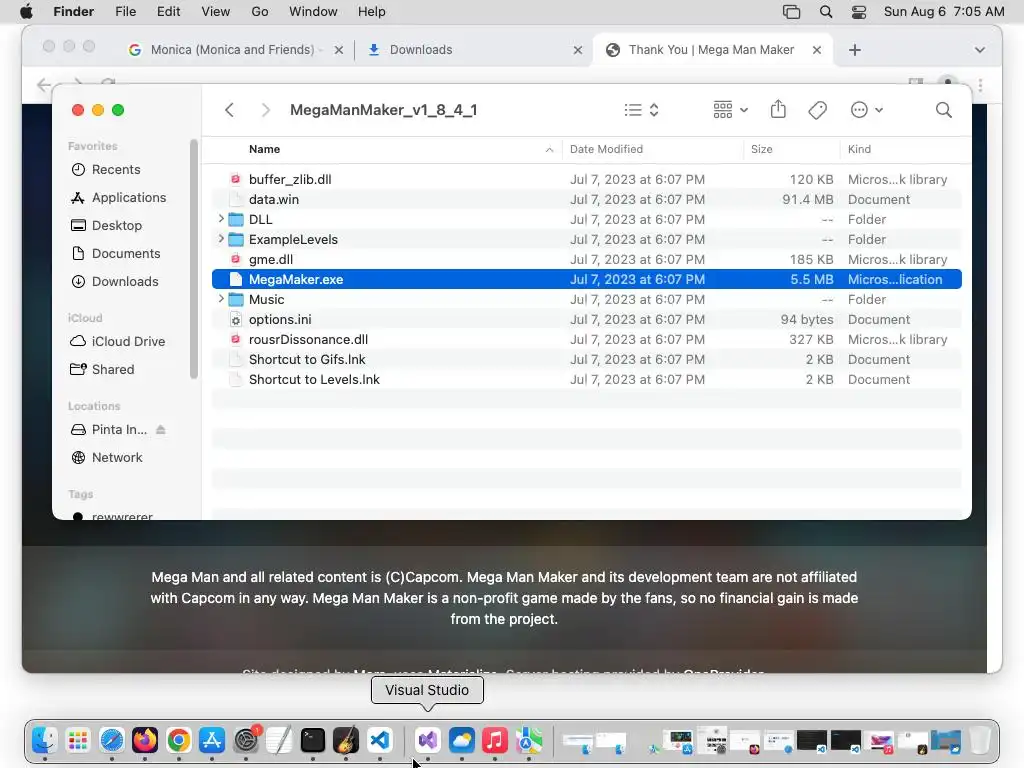Image resolution: width=1024 pixels, height=768 pixels.
Task: Eject the Pinta In... volume
Action: click(161, 430)
